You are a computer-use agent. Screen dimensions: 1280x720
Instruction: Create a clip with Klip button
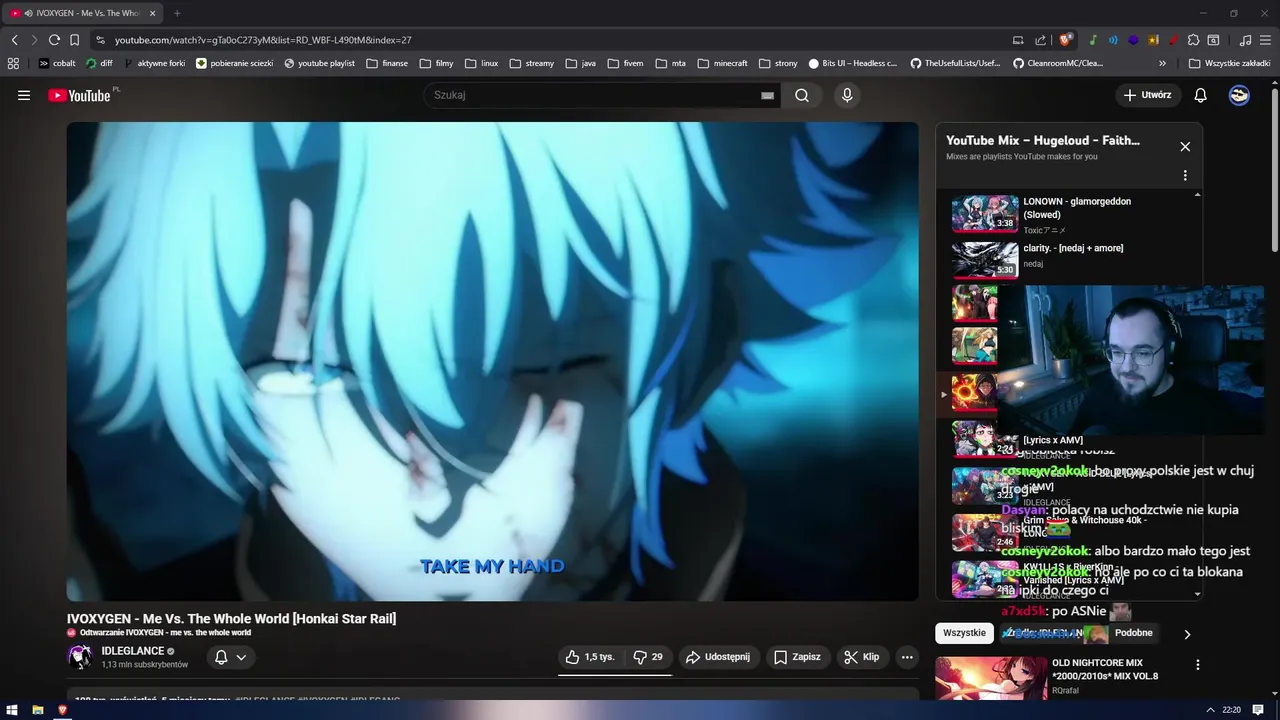(x=862, y=657)
